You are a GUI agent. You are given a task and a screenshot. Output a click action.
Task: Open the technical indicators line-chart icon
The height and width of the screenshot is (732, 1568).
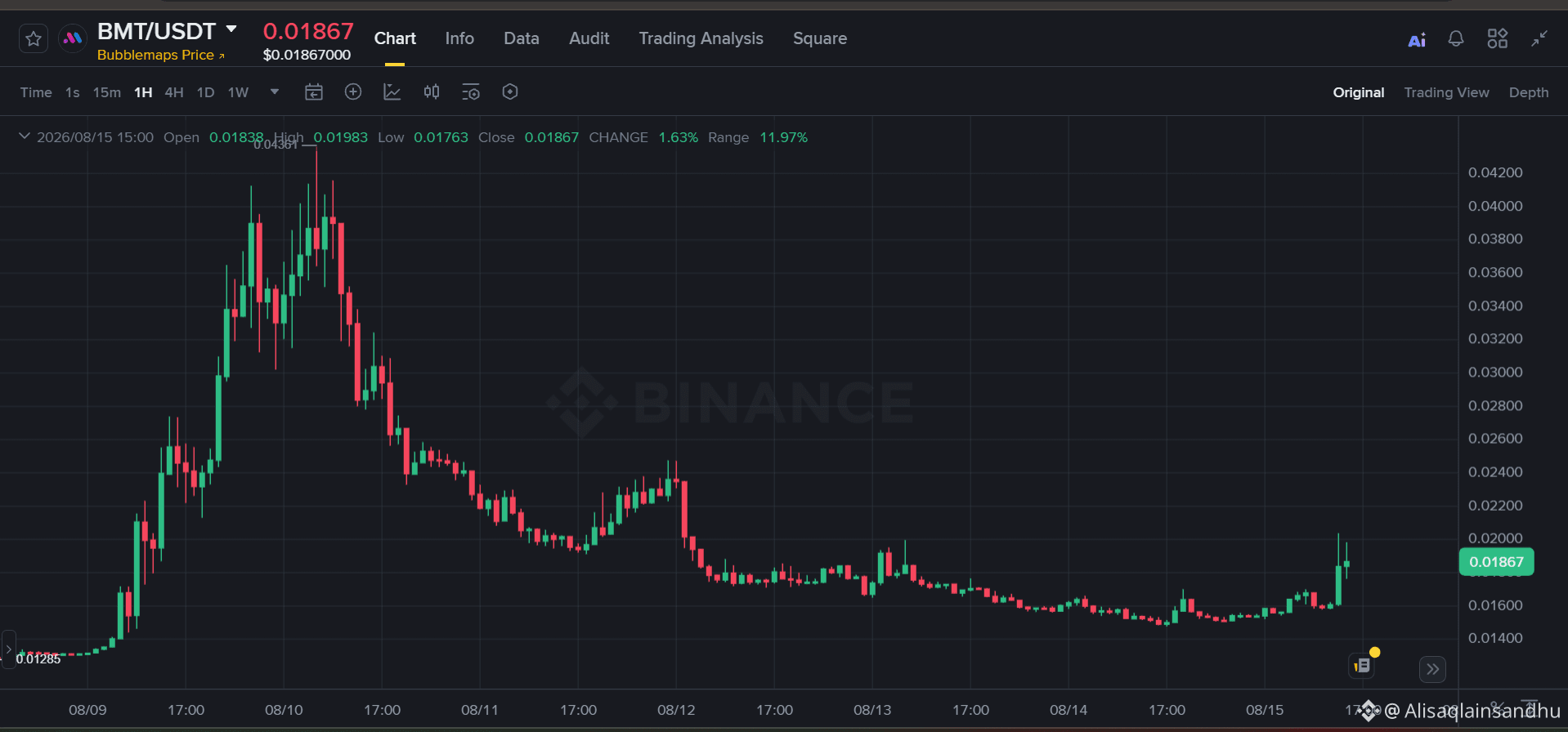tap(392, 92)
